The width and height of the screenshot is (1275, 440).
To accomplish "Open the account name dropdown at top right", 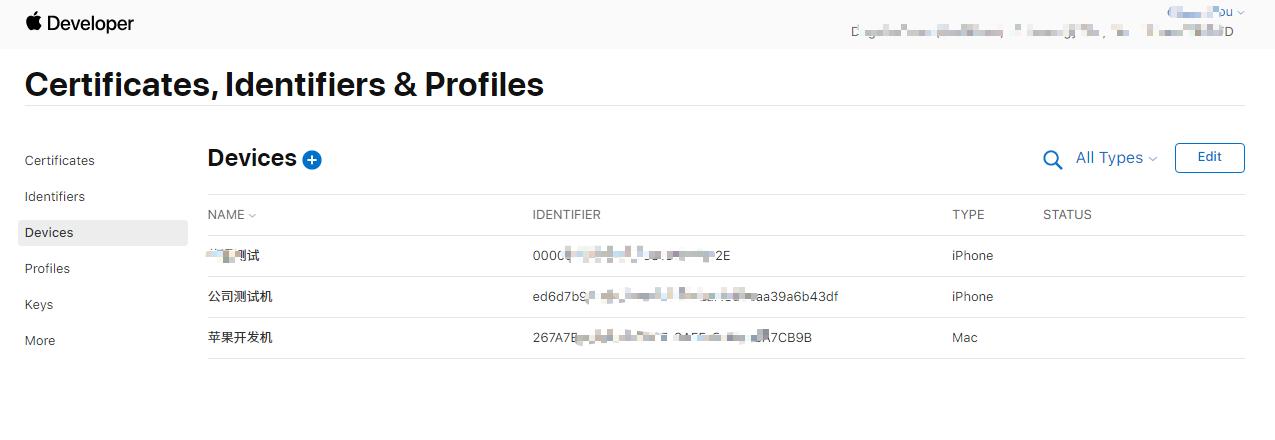I will click(1206, 12).
